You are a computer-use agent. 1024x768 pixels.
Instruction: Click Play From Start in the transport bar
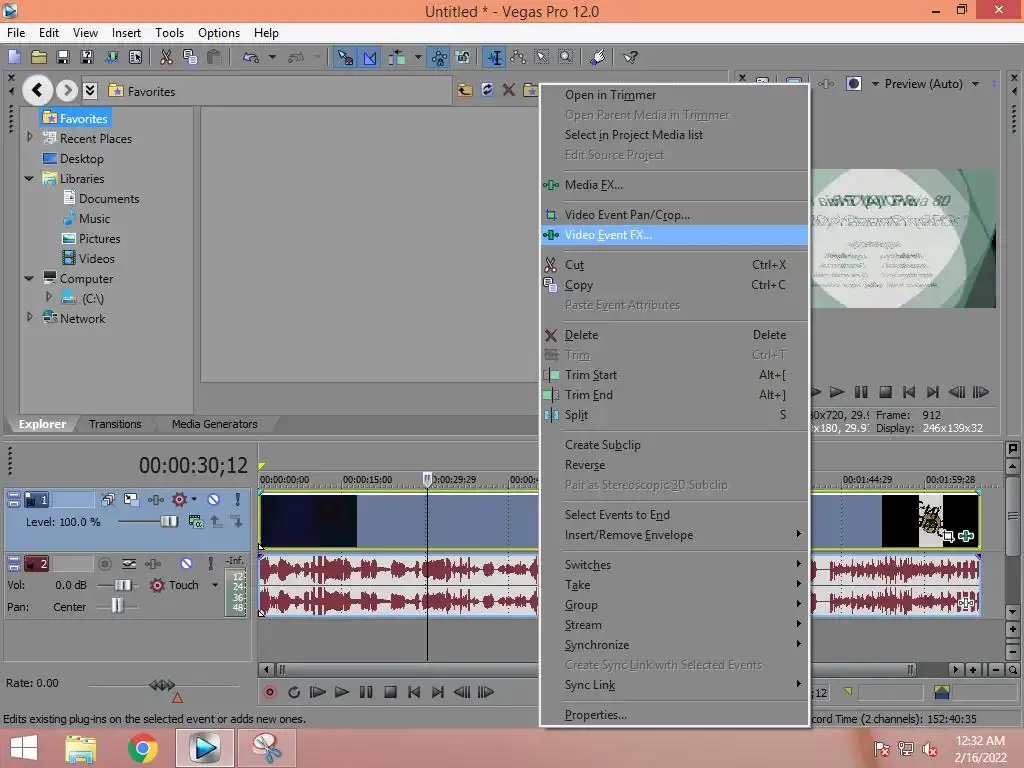pos(317,692)
